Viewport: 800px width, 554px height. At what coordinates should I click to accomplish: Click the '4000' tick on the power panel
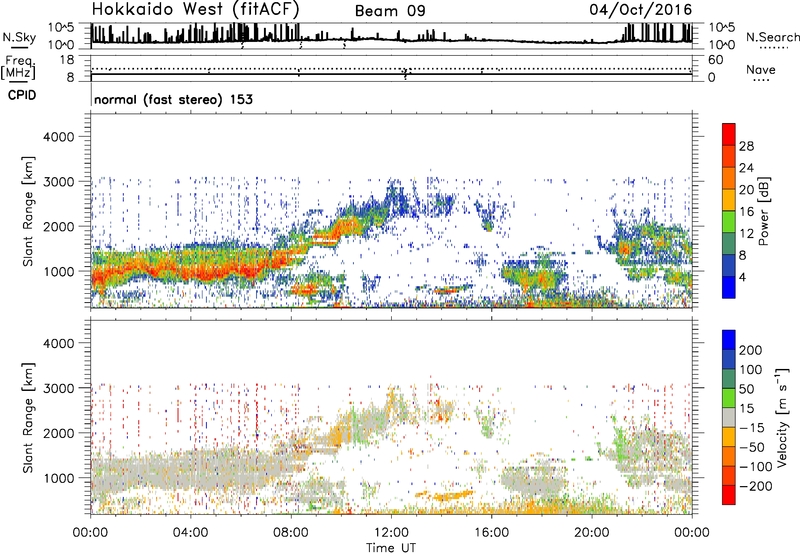tap(58, 137)
